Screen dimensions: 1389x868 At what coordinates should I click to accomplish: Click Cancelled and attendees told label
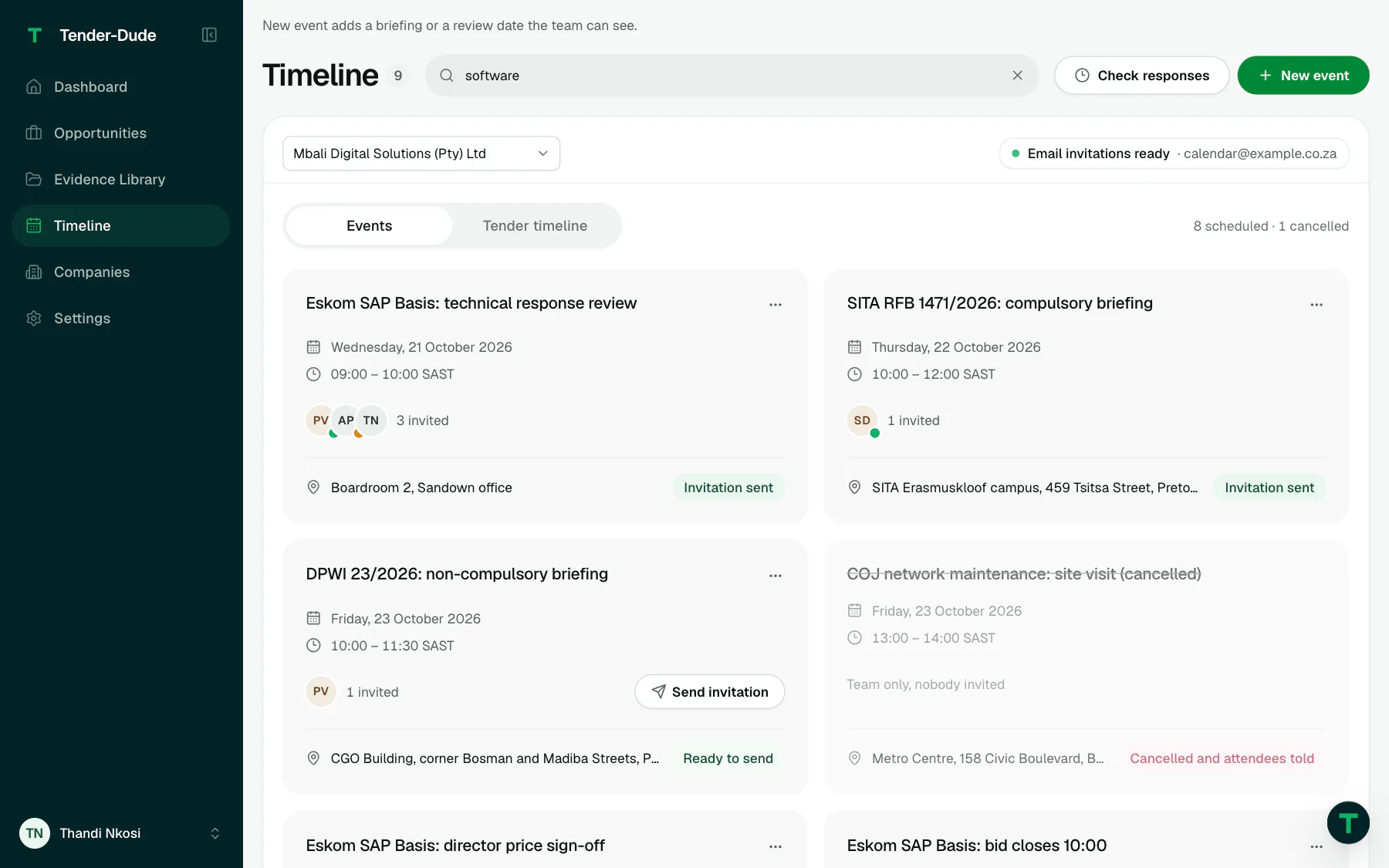pyautogui.click(x=1222, y=758)
